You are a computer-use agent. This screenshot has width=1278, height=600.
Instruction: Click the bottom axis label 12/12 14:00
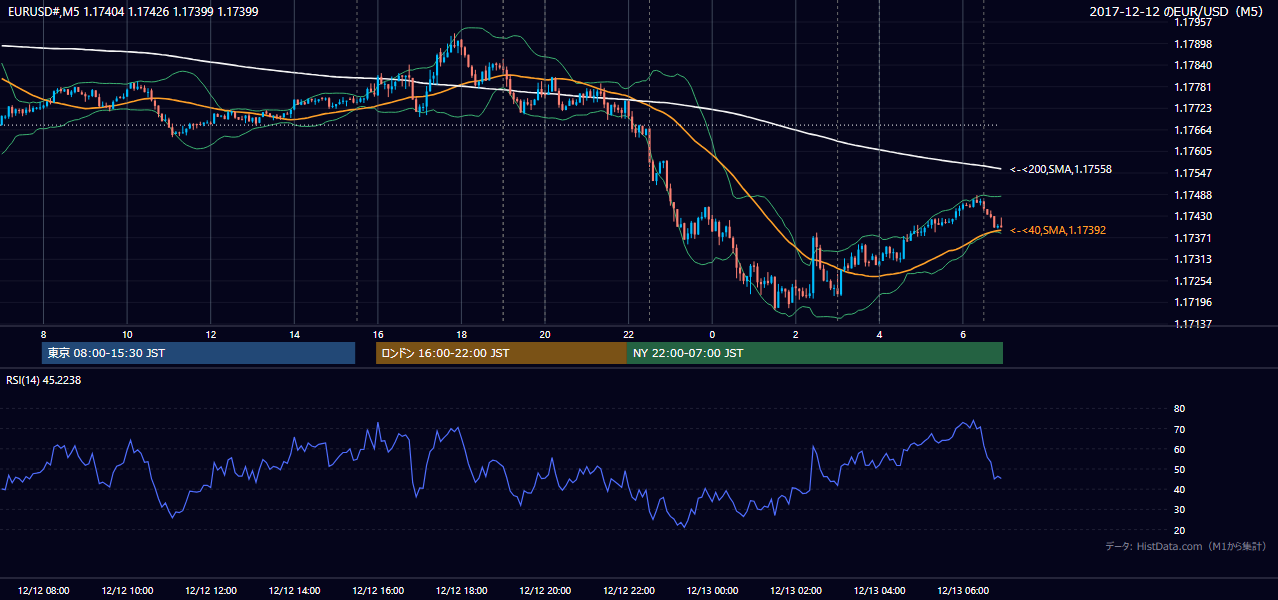click(x=295, y=591)
